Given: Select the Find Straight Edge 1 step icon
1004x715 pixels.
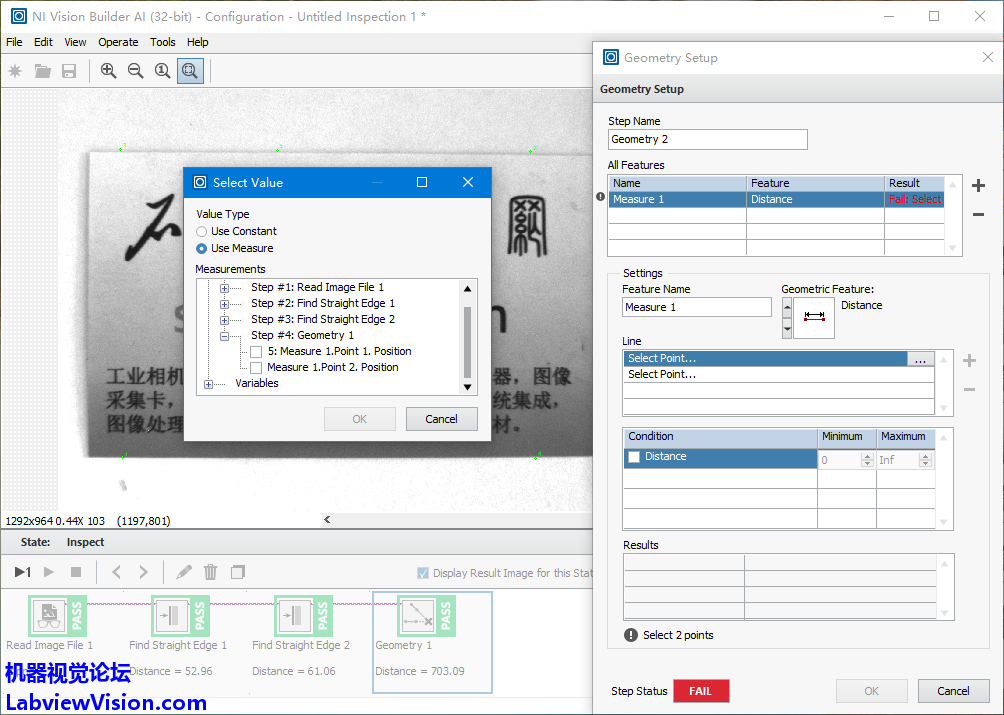Looking at the screenshot, I should (x=181, y=615).
